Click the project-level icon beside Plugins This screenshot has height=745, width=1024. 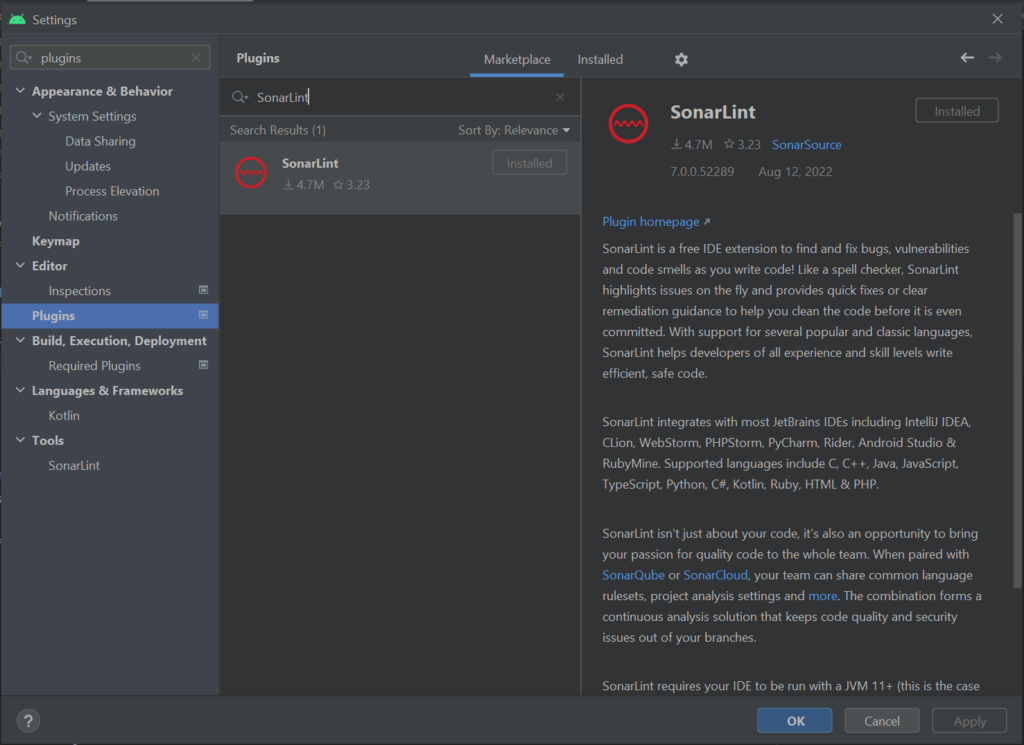click(x=204, y=315)
